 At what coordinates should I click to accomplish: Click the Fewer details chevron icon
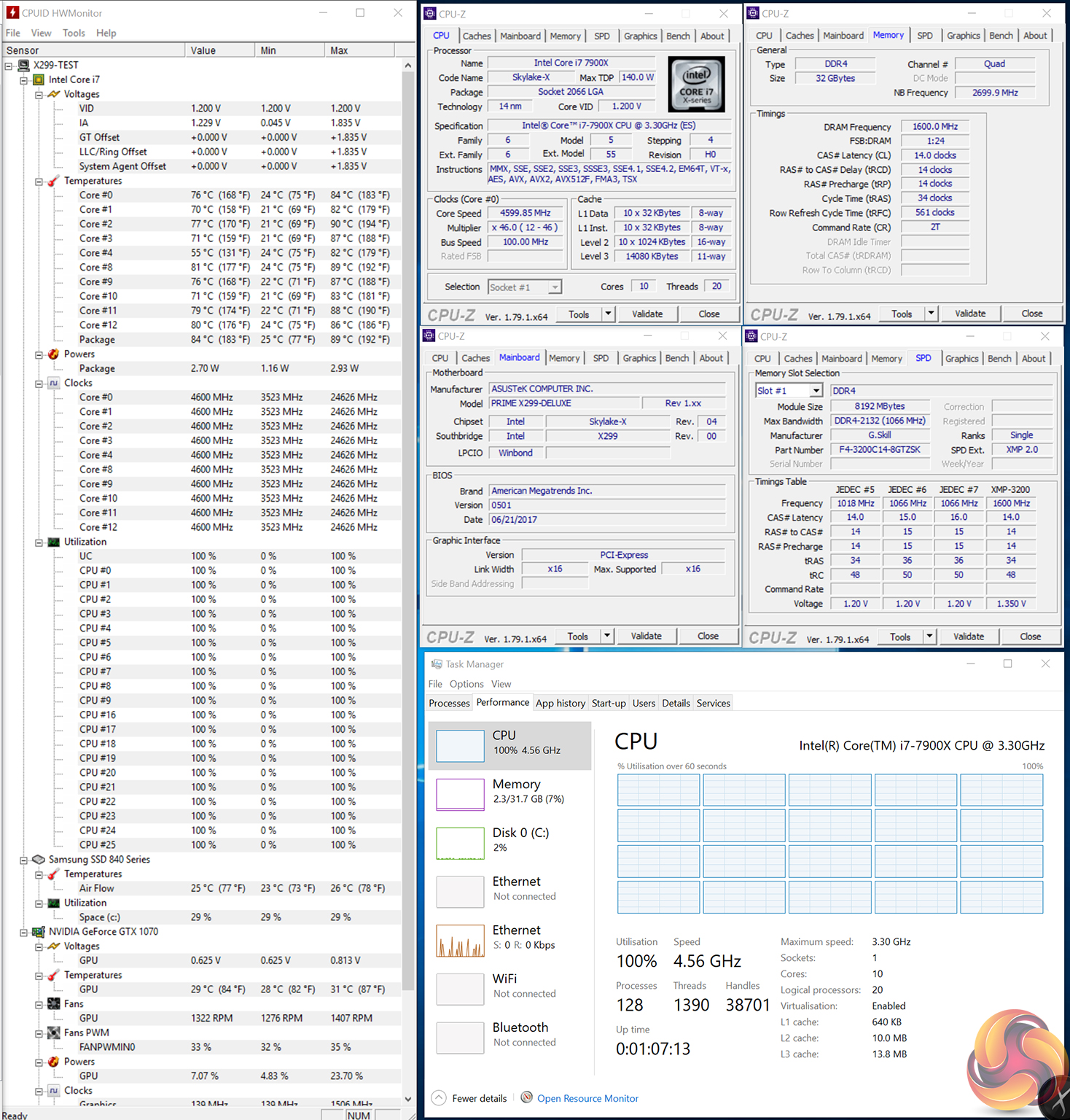click(439, 1097)
